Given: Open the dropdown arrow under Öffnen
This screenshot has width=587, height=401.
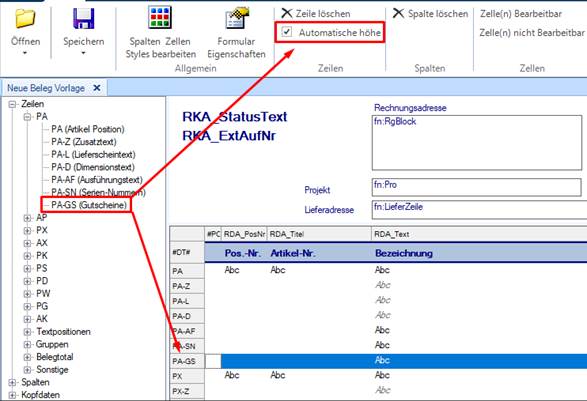Looking at the screenshot, I should (25, 53).
